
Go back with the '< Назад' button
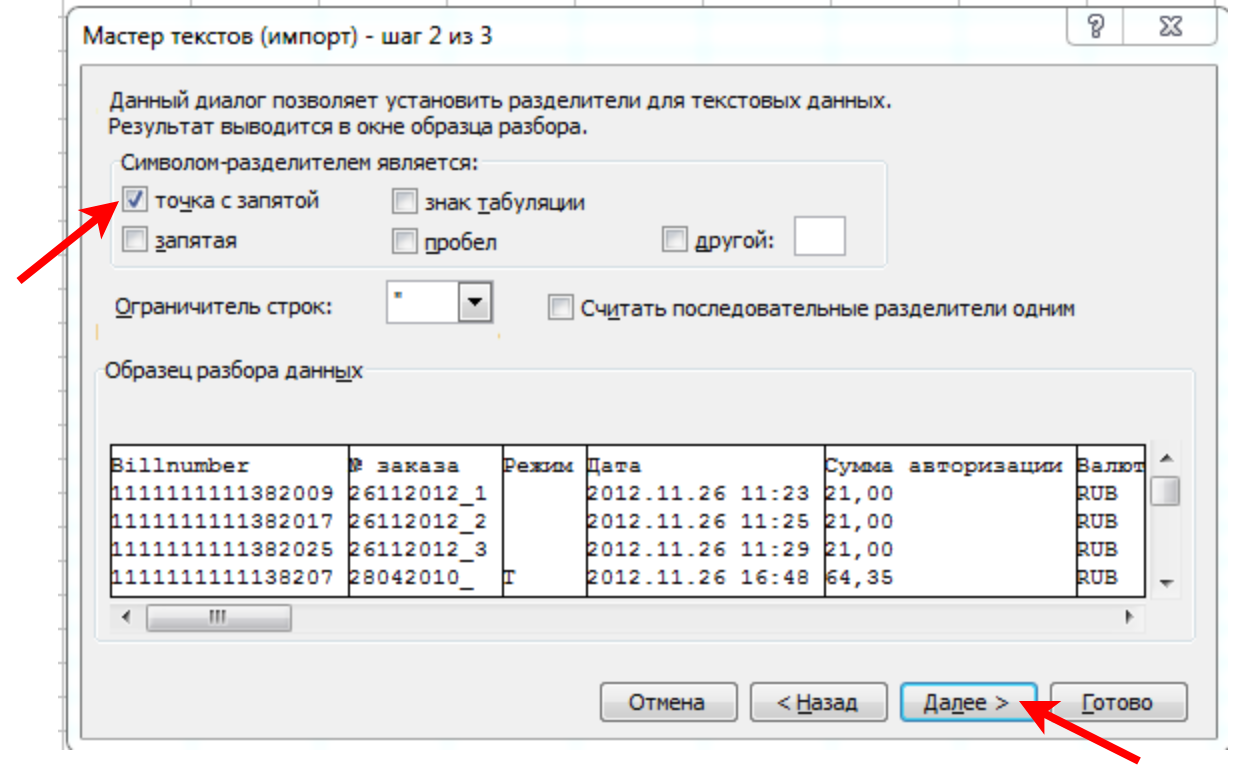coord(818,702)
